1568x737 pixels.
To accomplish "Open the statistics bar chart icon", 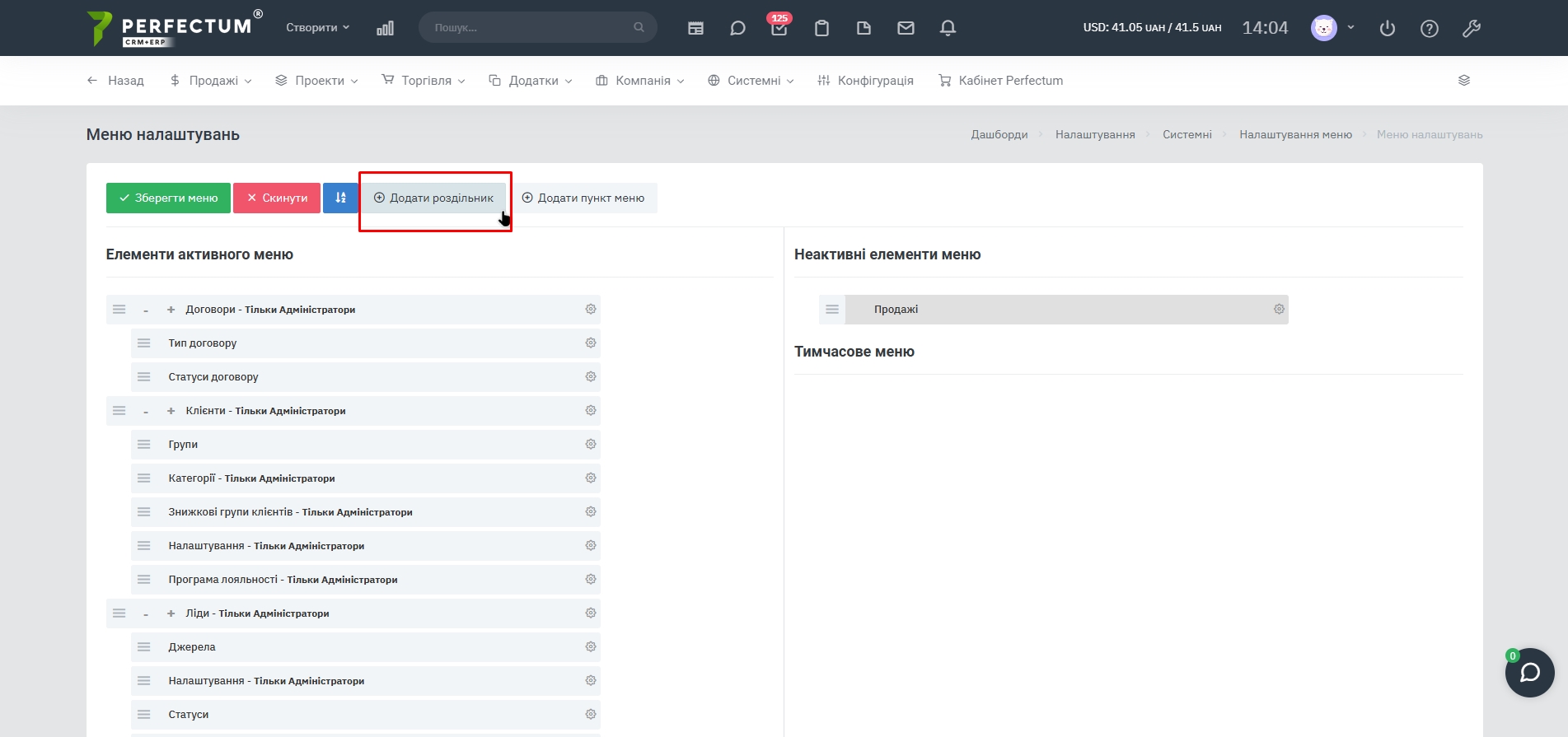I will 385,28.
